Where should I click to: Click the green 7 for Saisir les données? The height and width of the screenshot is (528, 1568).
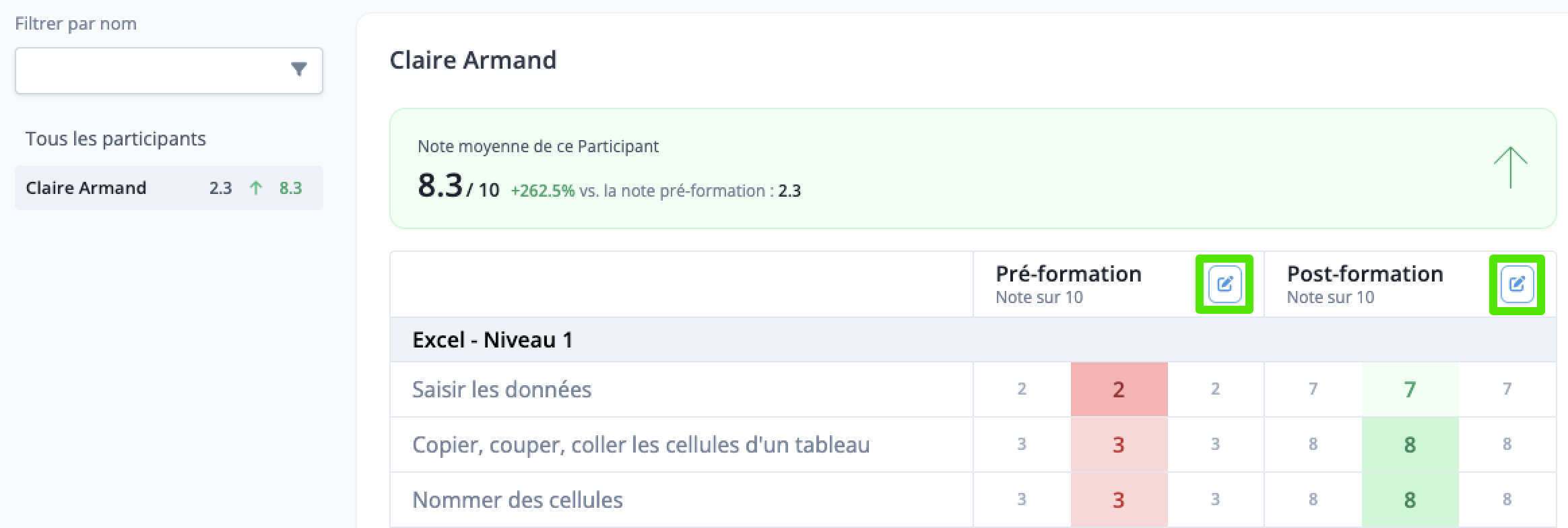point(1410,389)
